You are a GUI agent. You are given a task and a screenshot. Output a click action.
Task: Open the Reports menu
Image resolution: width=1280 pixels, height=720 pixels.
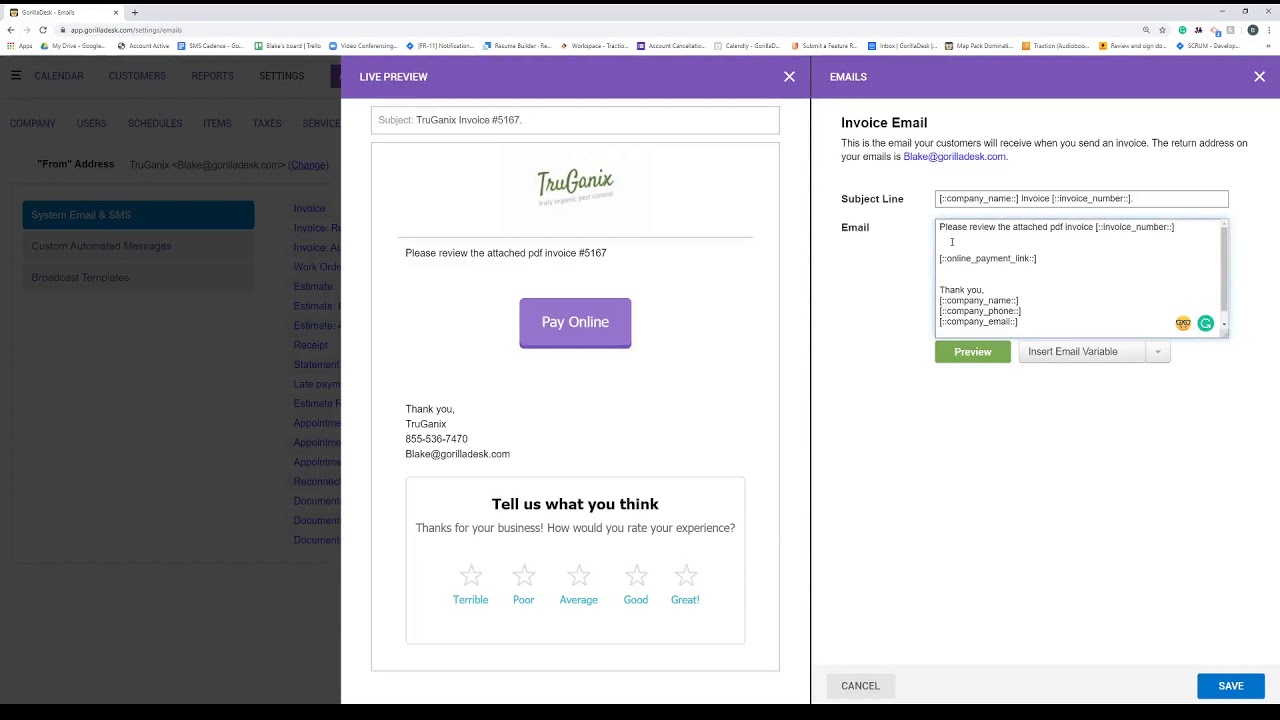pos(212,76)
